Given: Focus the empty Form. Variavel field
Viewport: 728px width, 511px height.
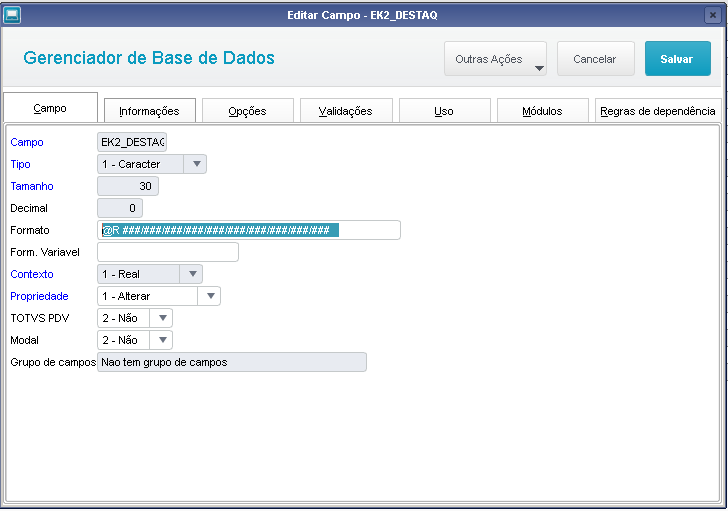Looking at the screenshot, I should pyautogui.click(x=168, y=252).
